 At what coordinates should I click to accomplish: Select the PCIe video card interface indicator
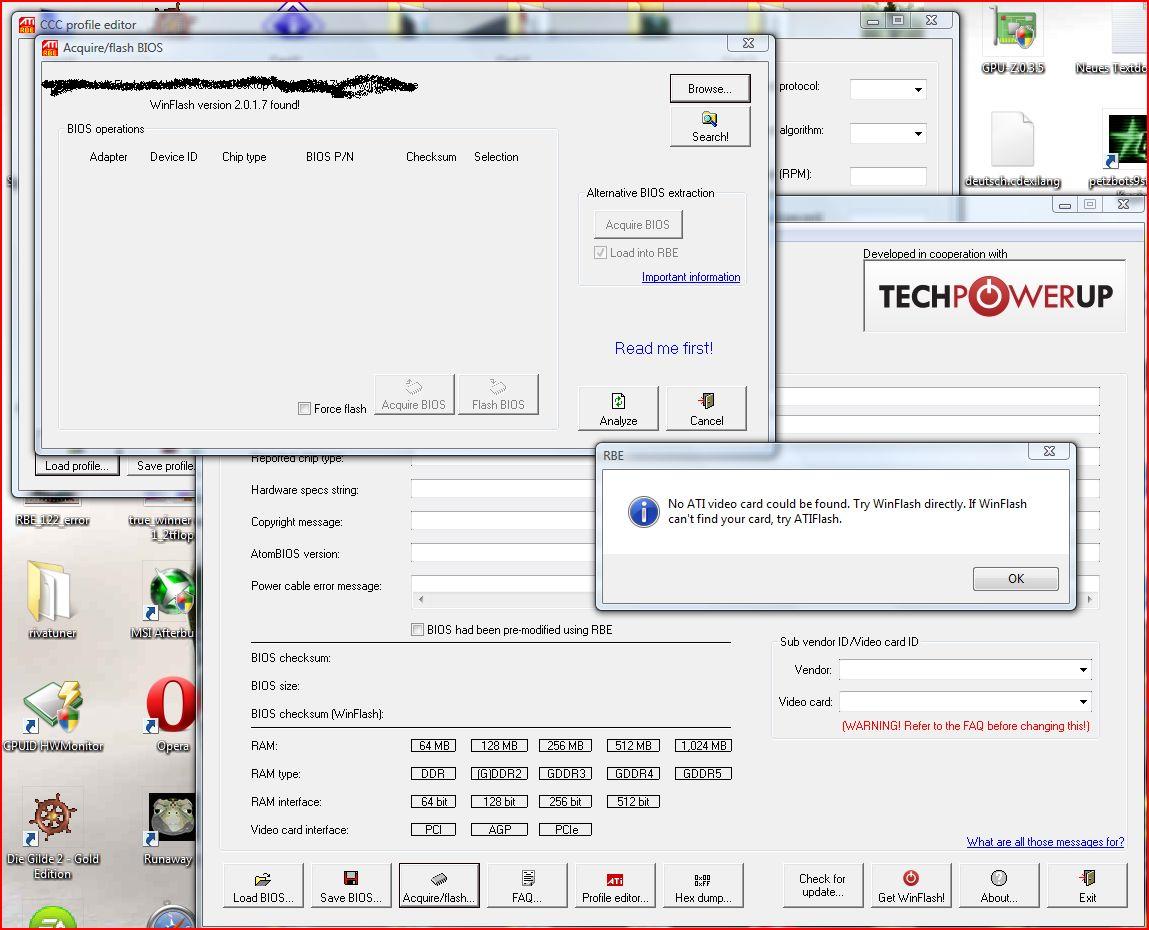pyautogui.click(x=565, y=830)
